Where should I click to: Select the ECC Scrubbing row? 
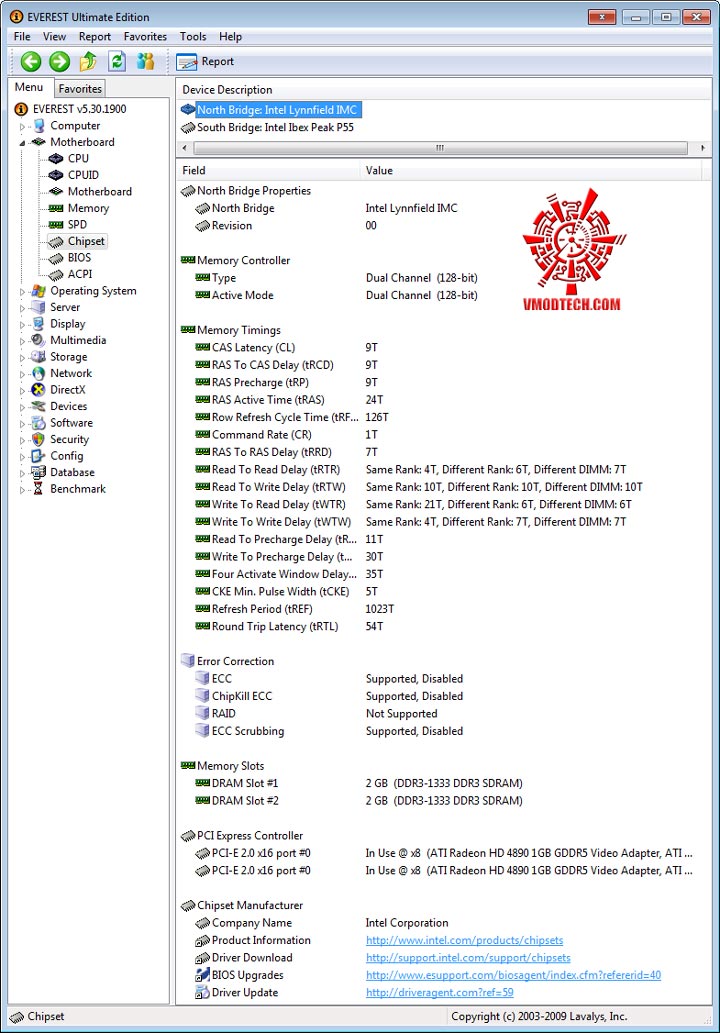pos(443,731)
